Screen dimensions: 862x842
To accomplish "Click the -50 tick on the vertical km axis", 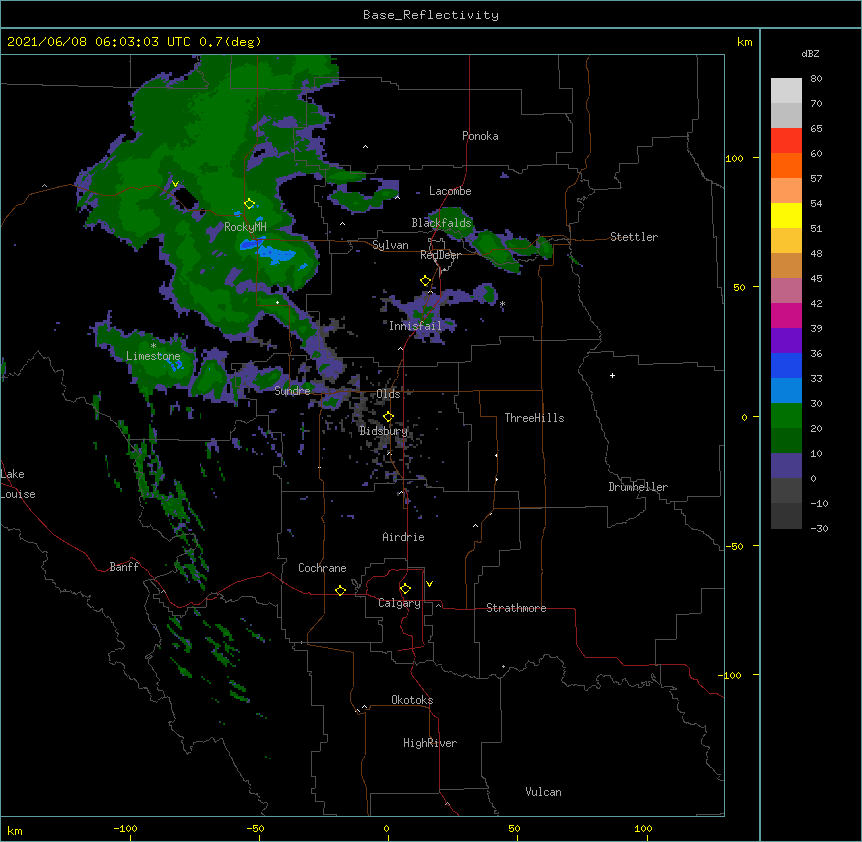I will point(734,546).
